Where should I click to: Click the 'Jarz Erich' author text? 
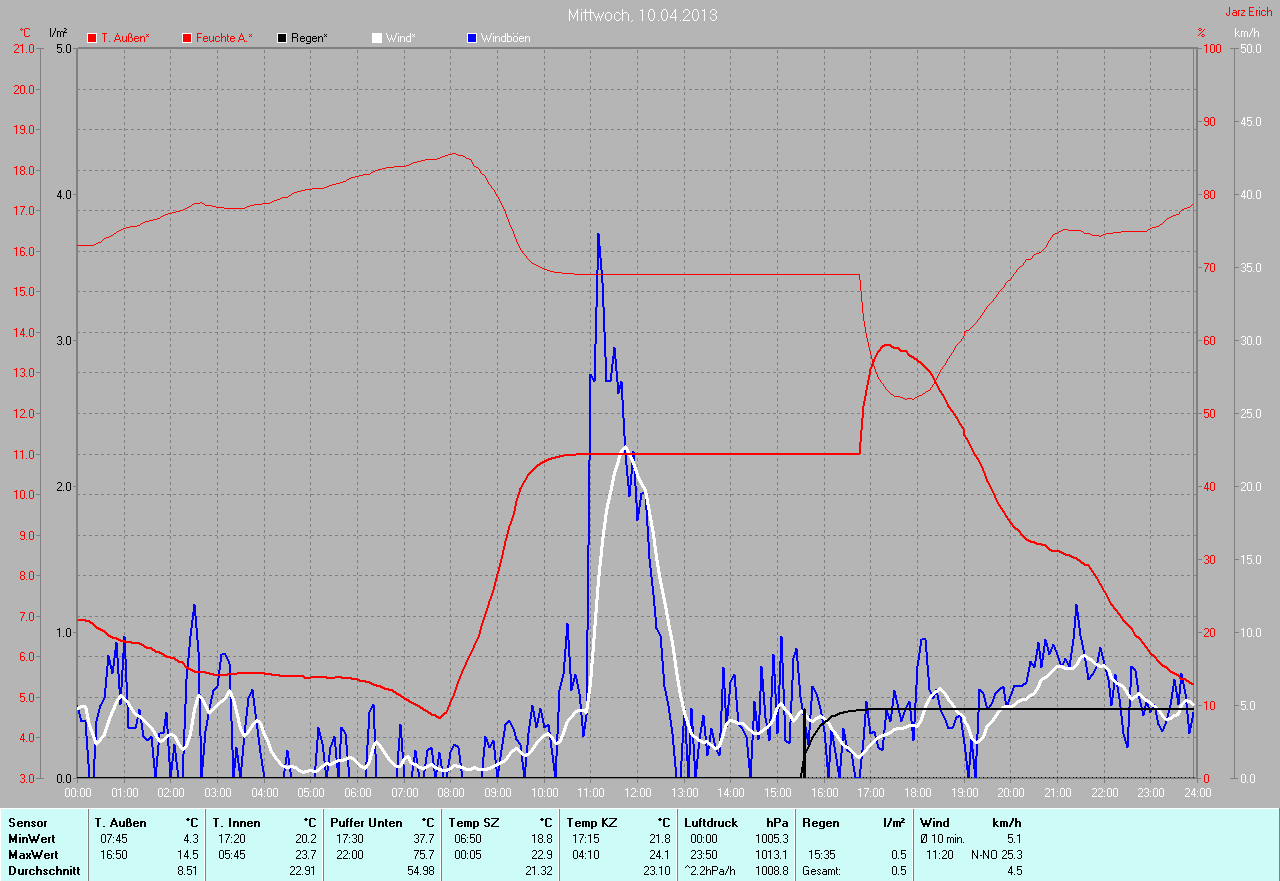(1249, 11)
